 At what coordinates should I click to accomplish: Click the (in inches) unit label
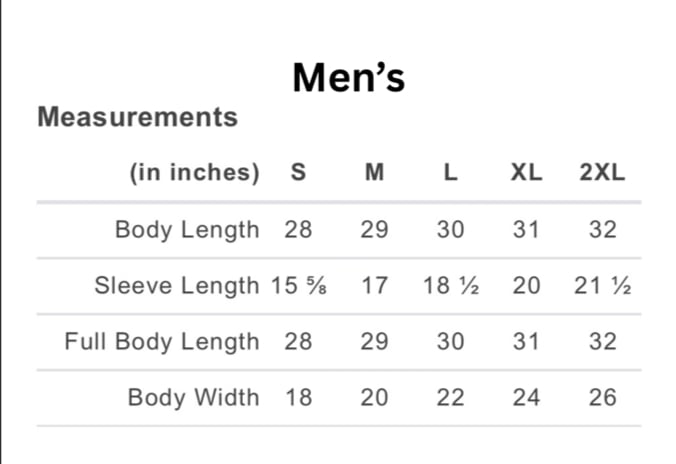[x=195, y=172]
